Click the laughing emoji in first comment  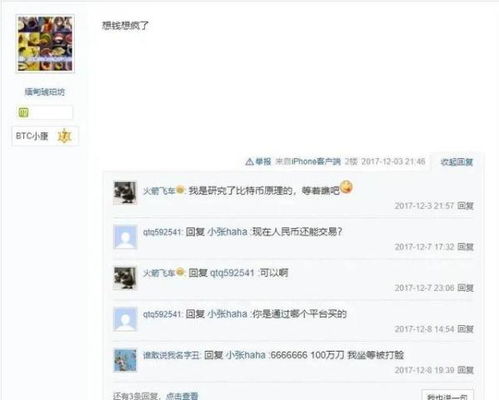click(346, 187)
